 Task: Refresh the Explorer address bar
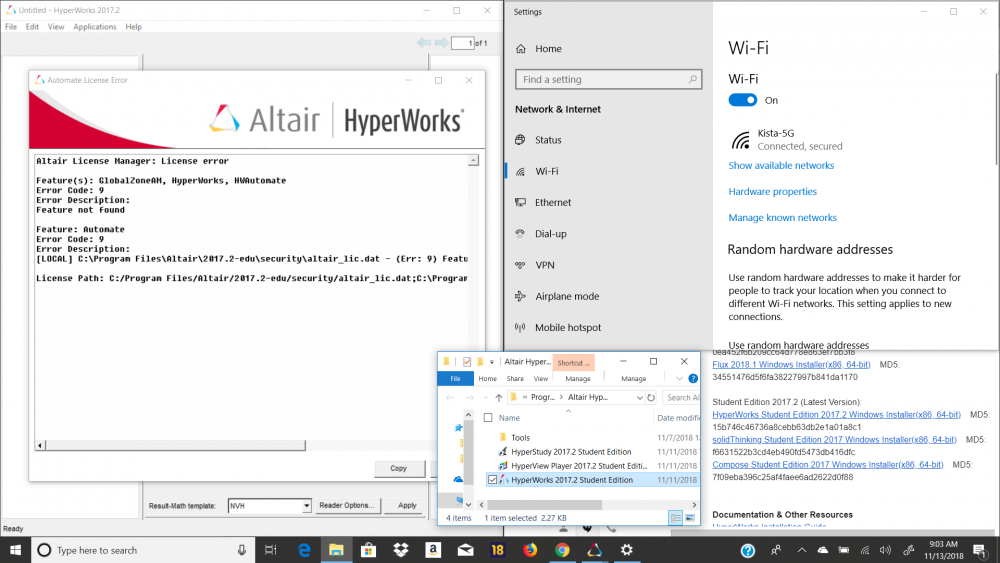click(651, 397)
